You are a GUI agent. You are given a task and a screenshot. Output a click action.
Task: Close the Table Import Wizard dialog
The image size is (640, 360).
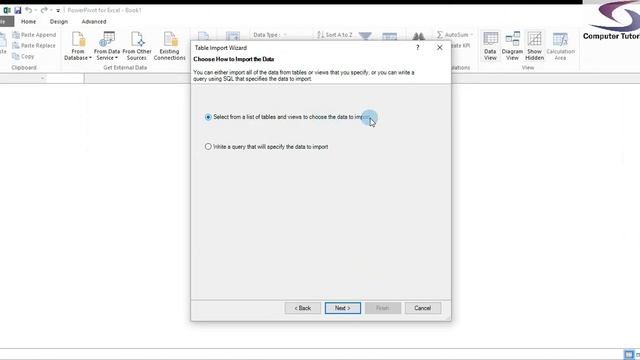[440, 48]
